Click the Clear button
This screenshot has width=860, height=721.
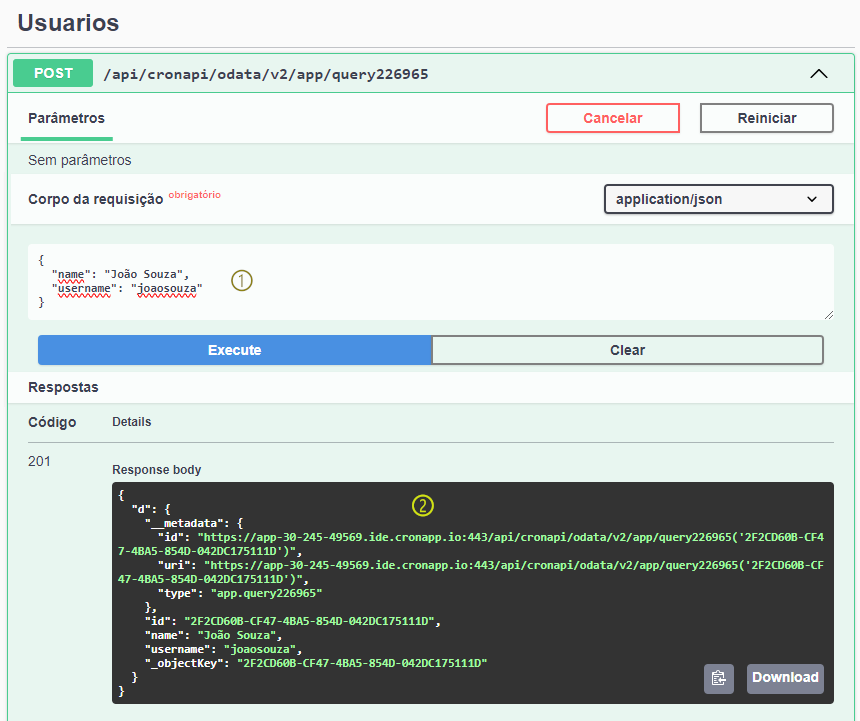[x=627, y=350]
